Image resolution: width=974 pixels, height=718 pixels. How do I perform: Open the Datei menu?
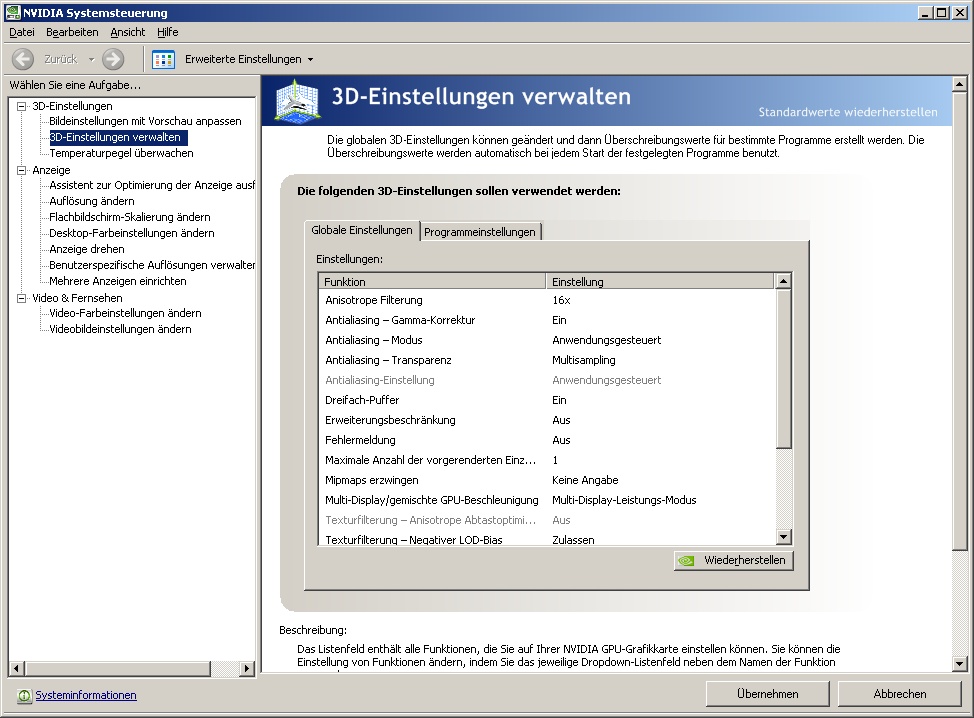tap(22, 32)
